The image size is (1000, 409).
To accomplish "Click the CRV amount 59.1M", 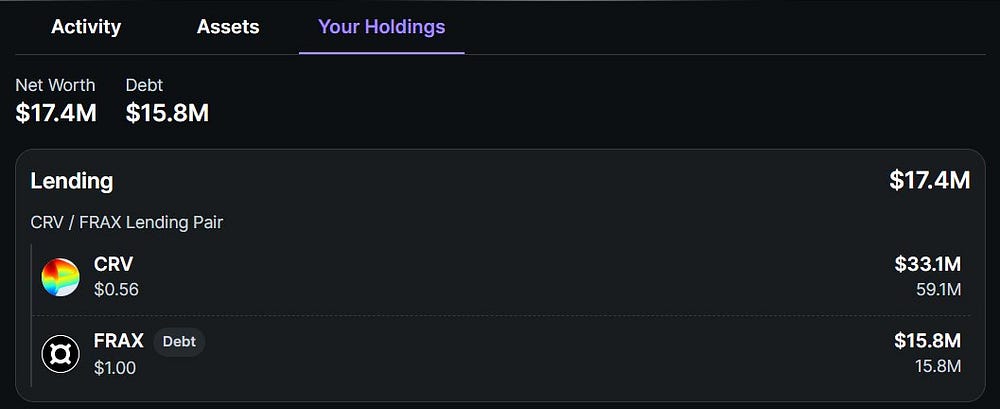I will pyautogui.click(x=938, y=290).
